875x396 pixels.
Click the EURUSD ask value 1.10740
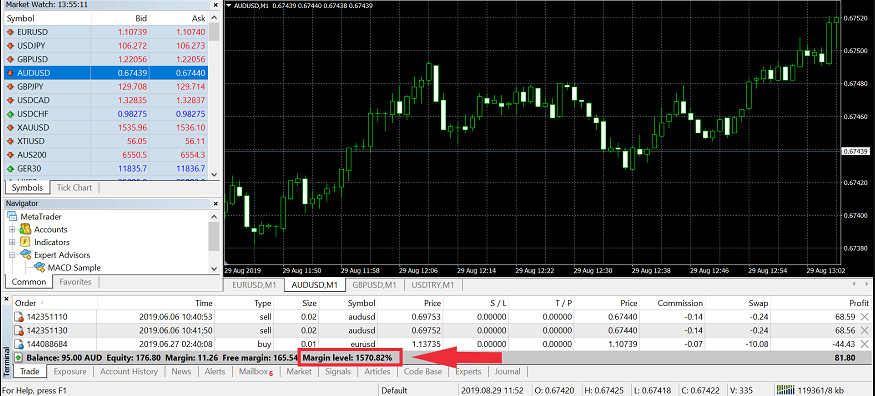pos(191,32)
